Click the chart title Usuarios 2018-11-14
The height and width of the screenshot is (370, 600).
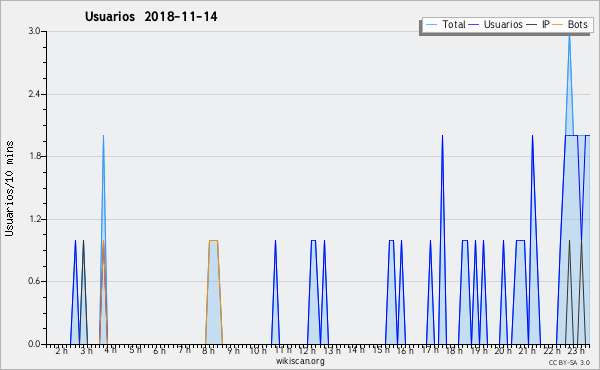click(151, 16)
